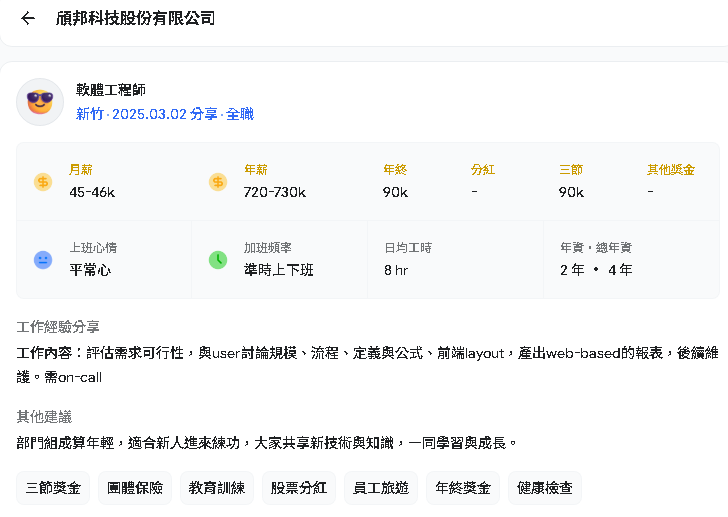Click daily hours value 8 hr
Image resolution: width=728 pixels, height=517 pixels.
[x=396, y=270]
